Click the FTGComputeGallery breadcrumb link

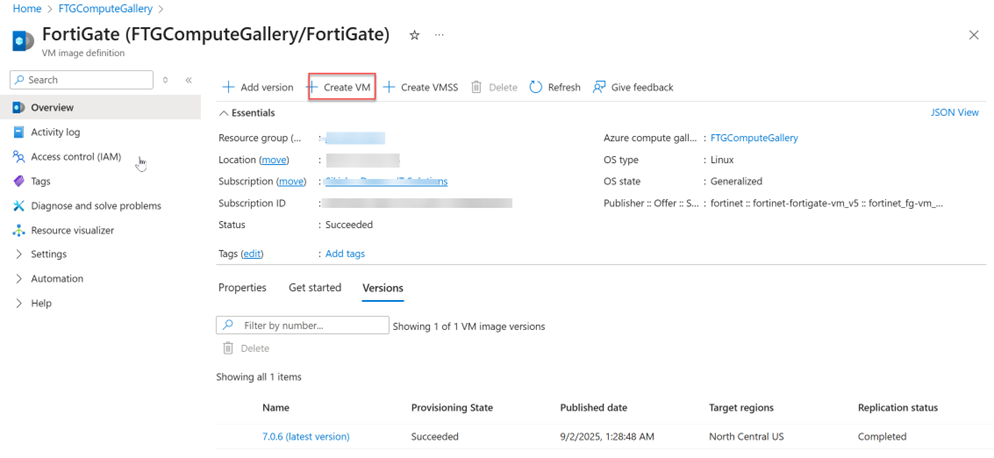point(105,9)
